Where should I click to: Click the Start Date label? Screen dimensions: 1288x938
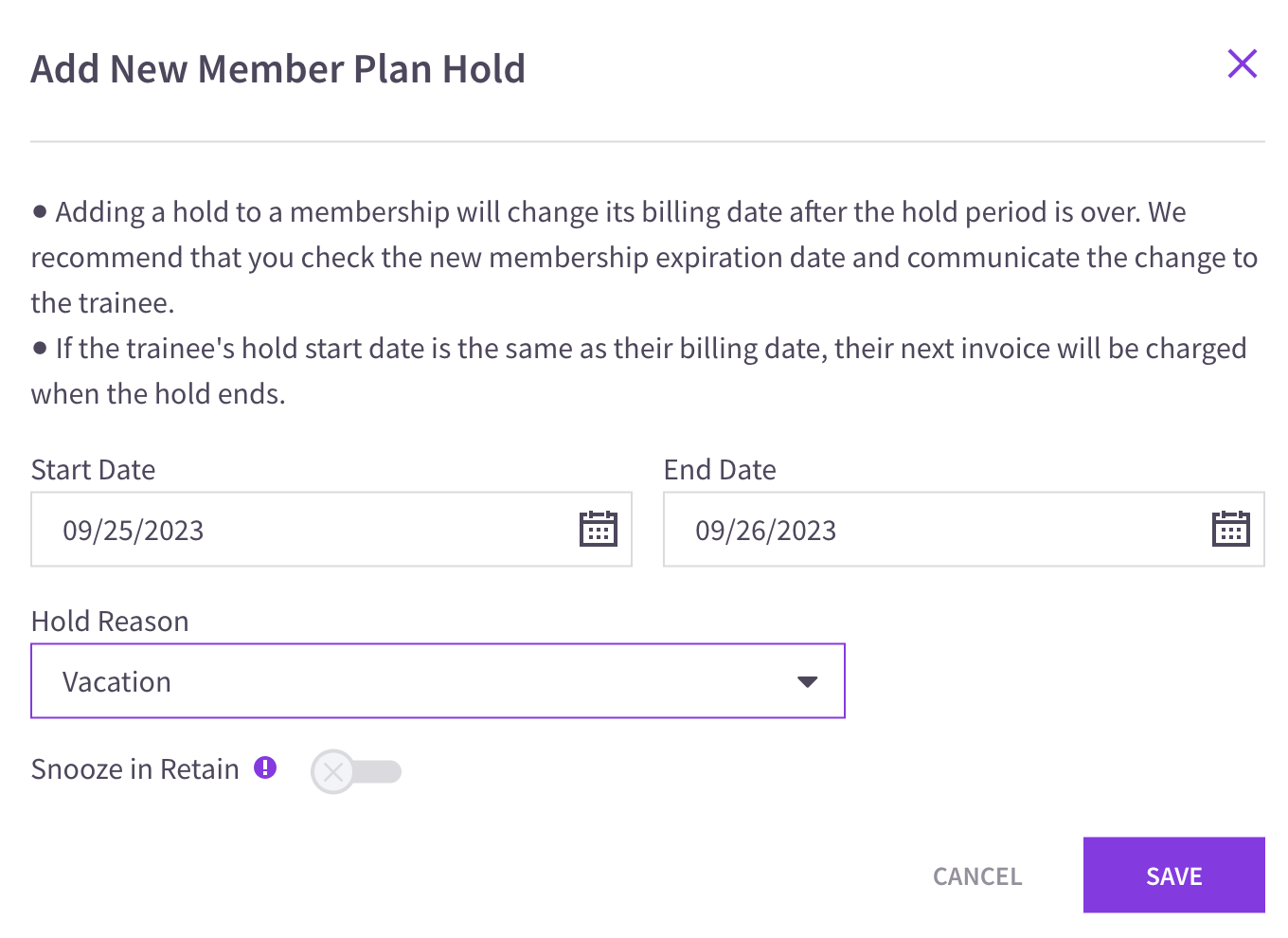(x=93, y=470)
